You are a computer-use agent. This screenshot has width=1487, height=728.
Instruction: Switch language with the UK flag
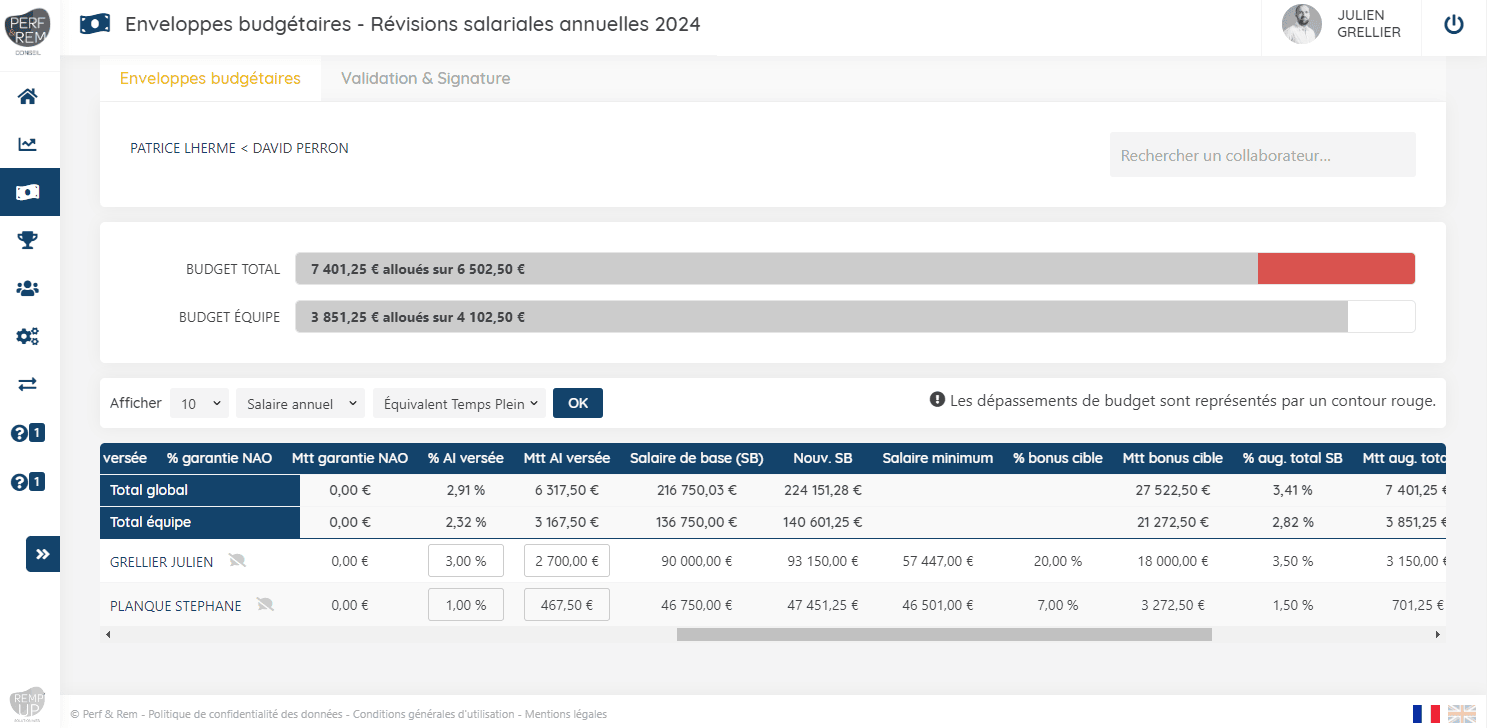click(1461, 713)
